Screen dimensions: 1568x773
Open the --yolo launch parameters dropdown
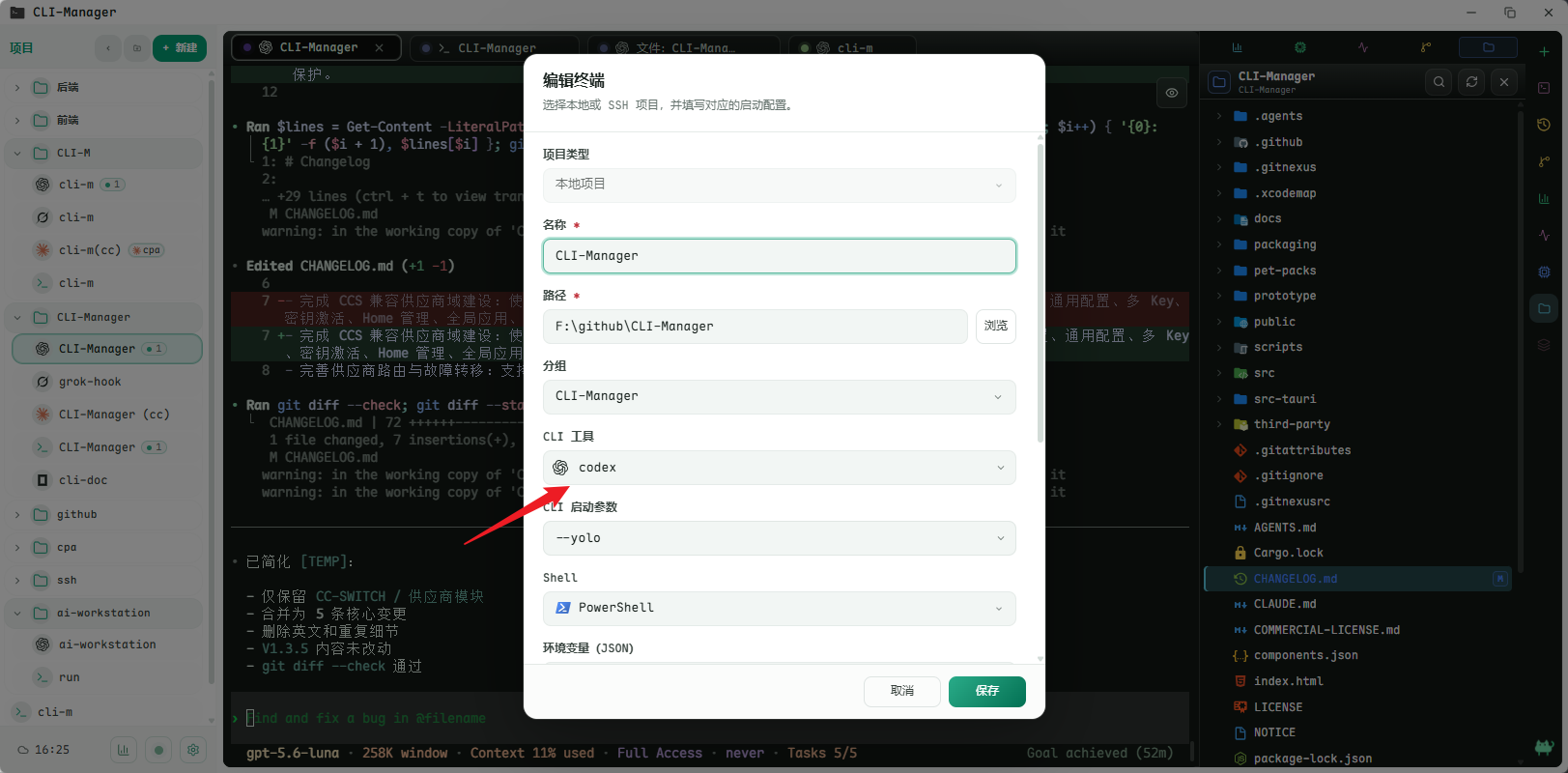779,538
